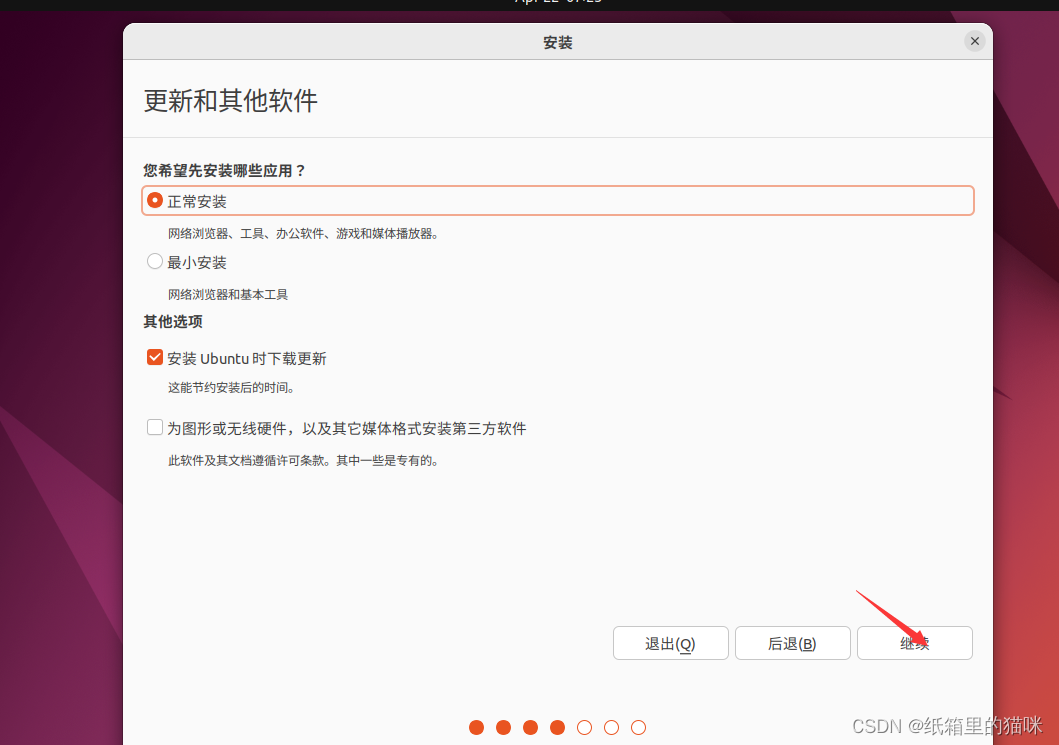The image size is (1059, 745).
Task: Click the 继续 continue button
Action: [x=914, y=643]
